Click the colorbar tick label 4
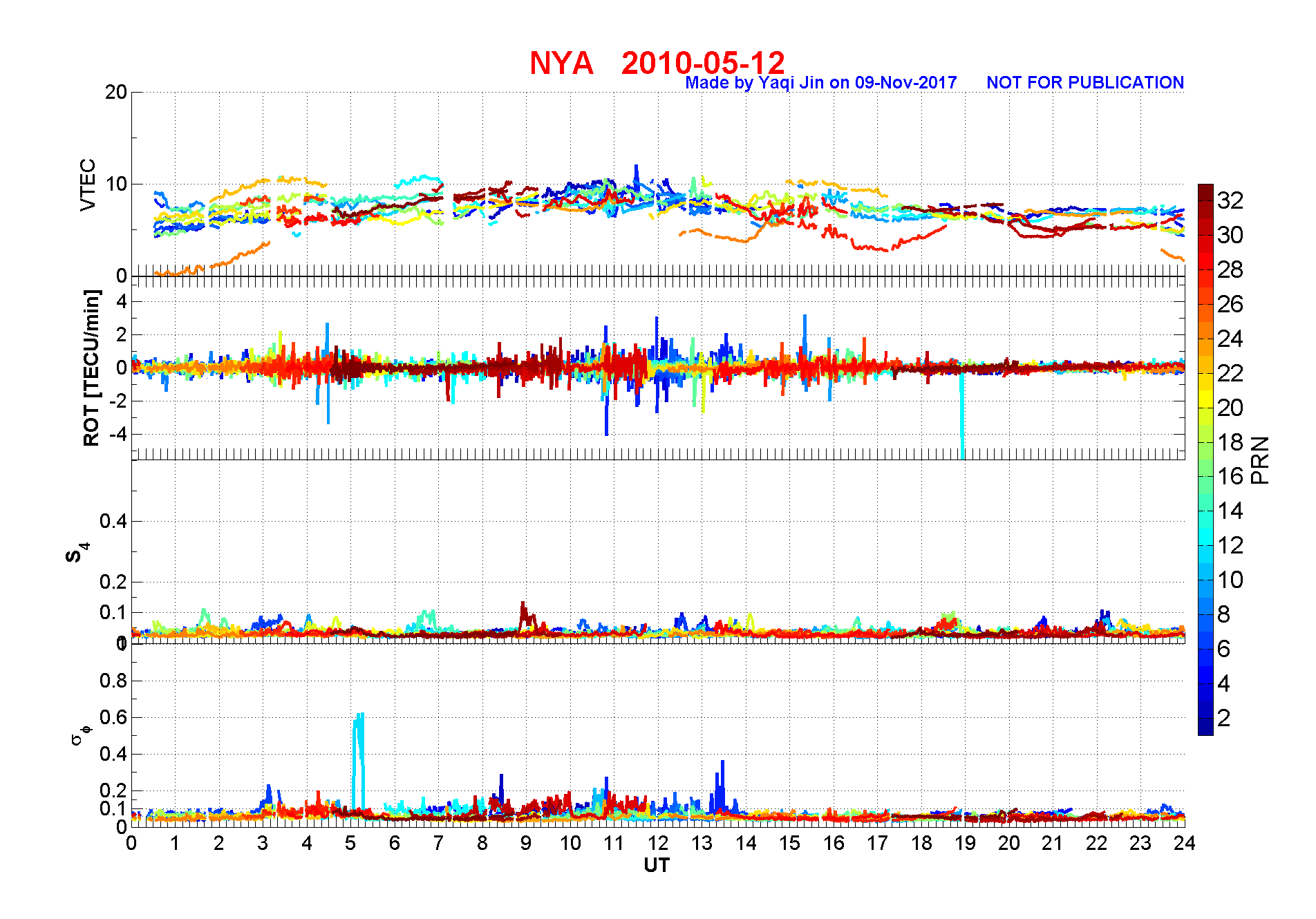The height and width of the screenshot is (919, 1316). [x=1224, y=683]
